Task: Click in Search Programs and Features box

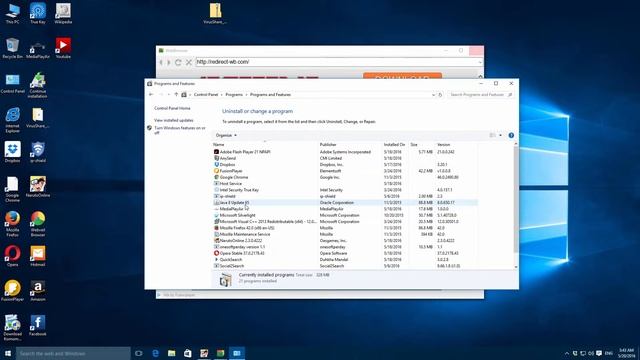Action: (480, 95)
